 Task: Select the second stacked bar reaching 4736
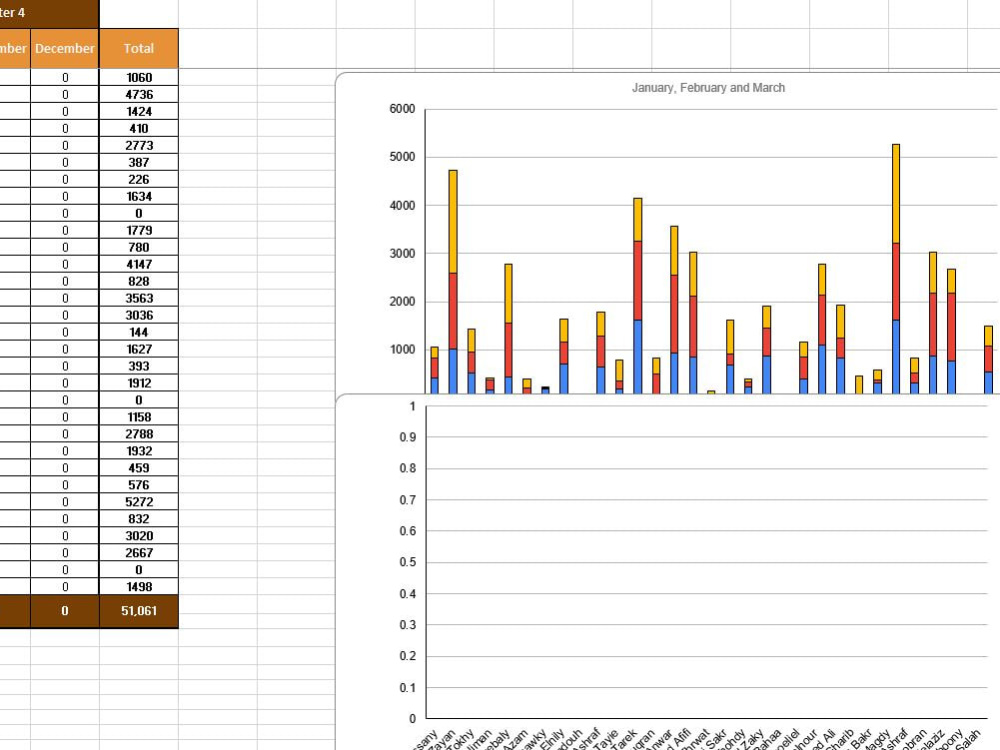pos(453,281)
